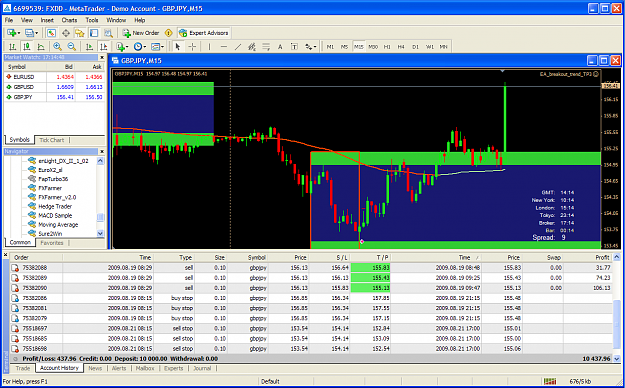Viewport: 625px width, 388px height.
Task: Select the text tool A
Action: 280,47
